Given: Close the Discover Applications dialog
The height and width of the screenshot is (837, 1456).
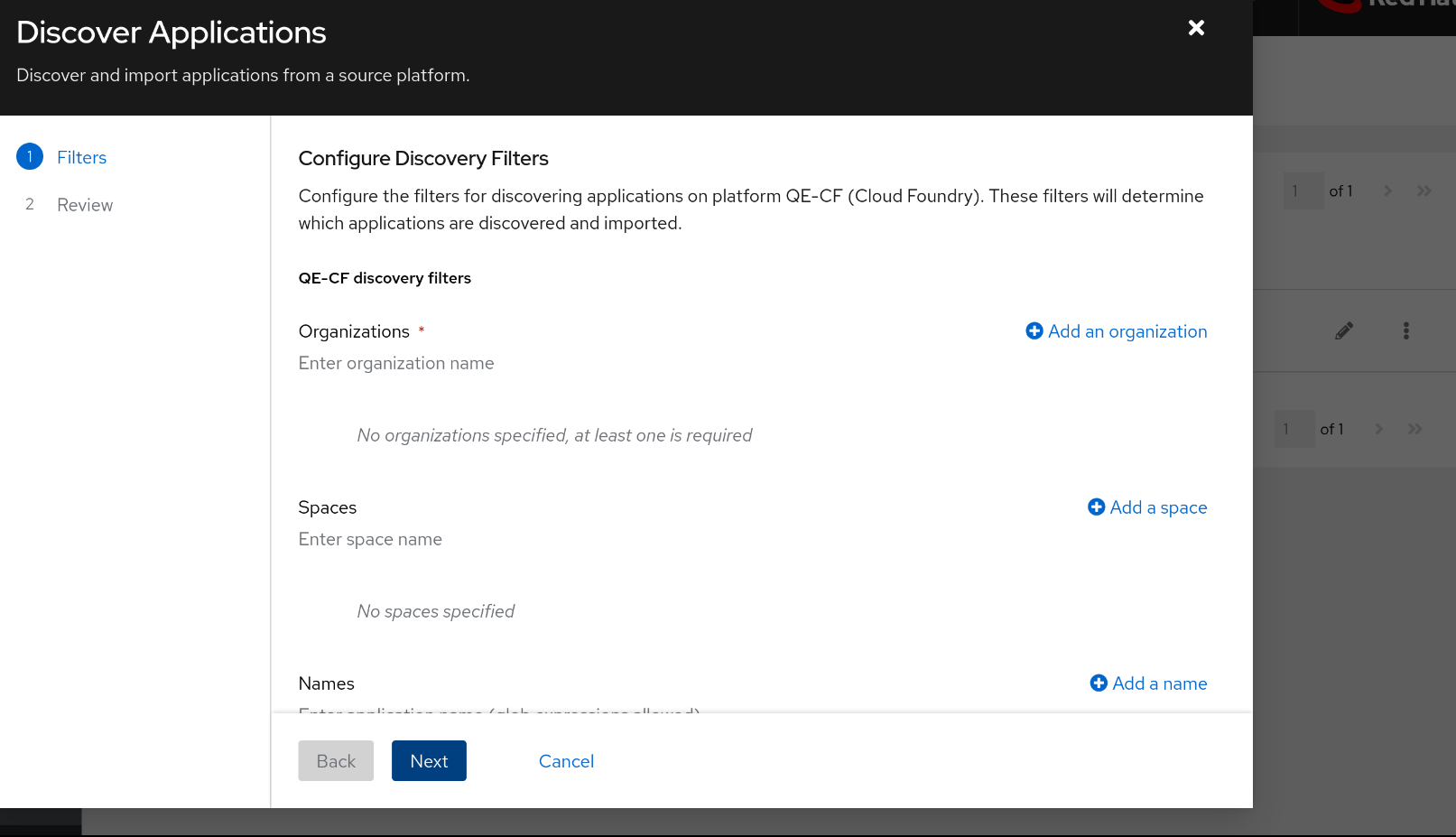Looking at the screenshot, I should point(1196,28).
